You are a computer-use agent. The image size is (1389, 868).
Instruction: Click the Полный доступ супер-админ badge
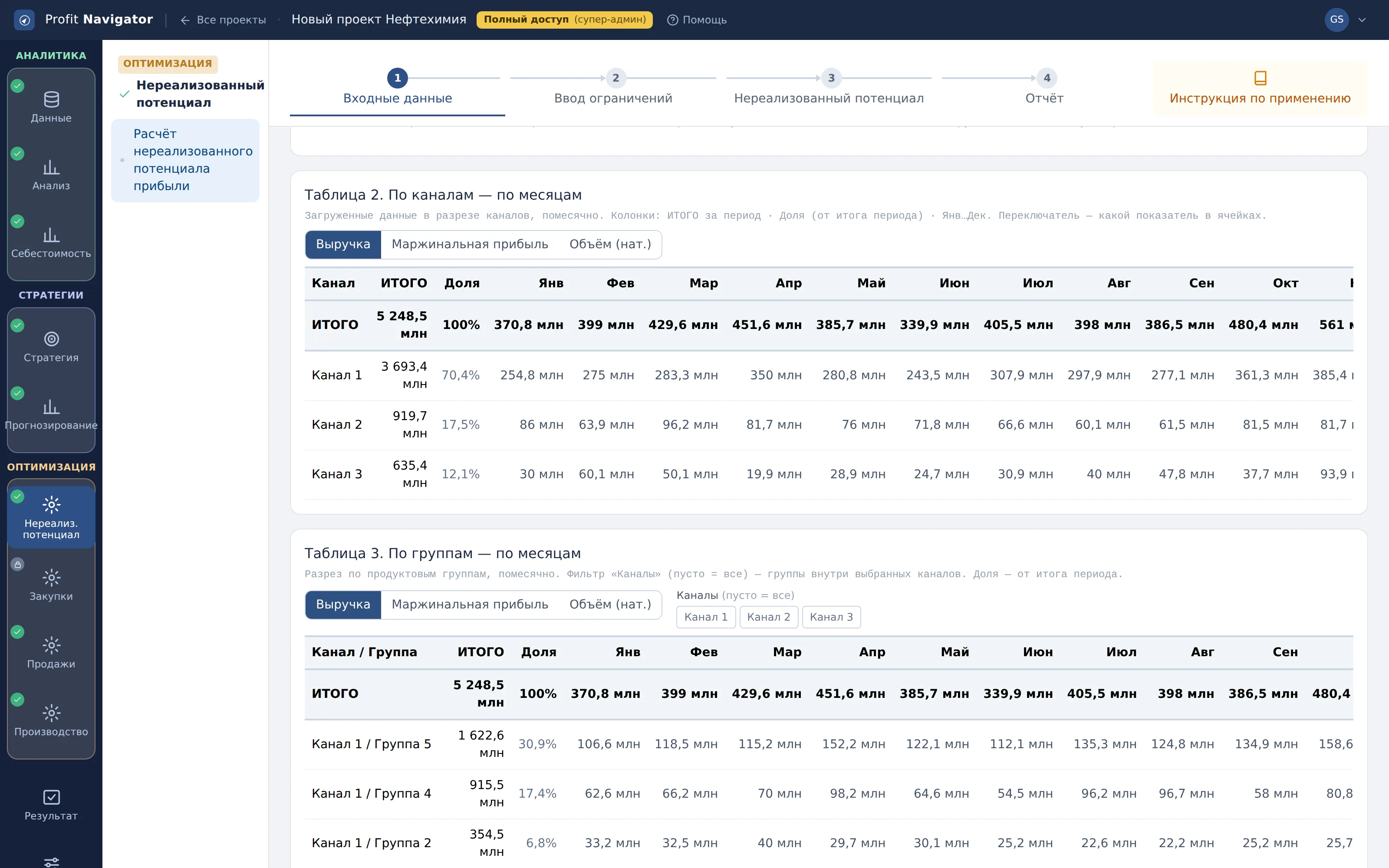(564, 20)
